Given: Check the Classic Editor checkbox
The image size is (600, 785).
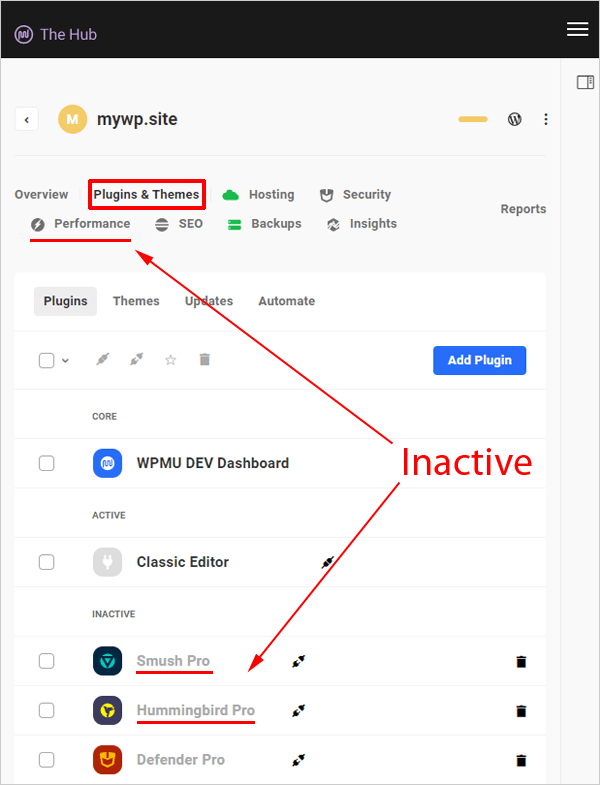Looking at the screenshot, I should tap(46, 562).
